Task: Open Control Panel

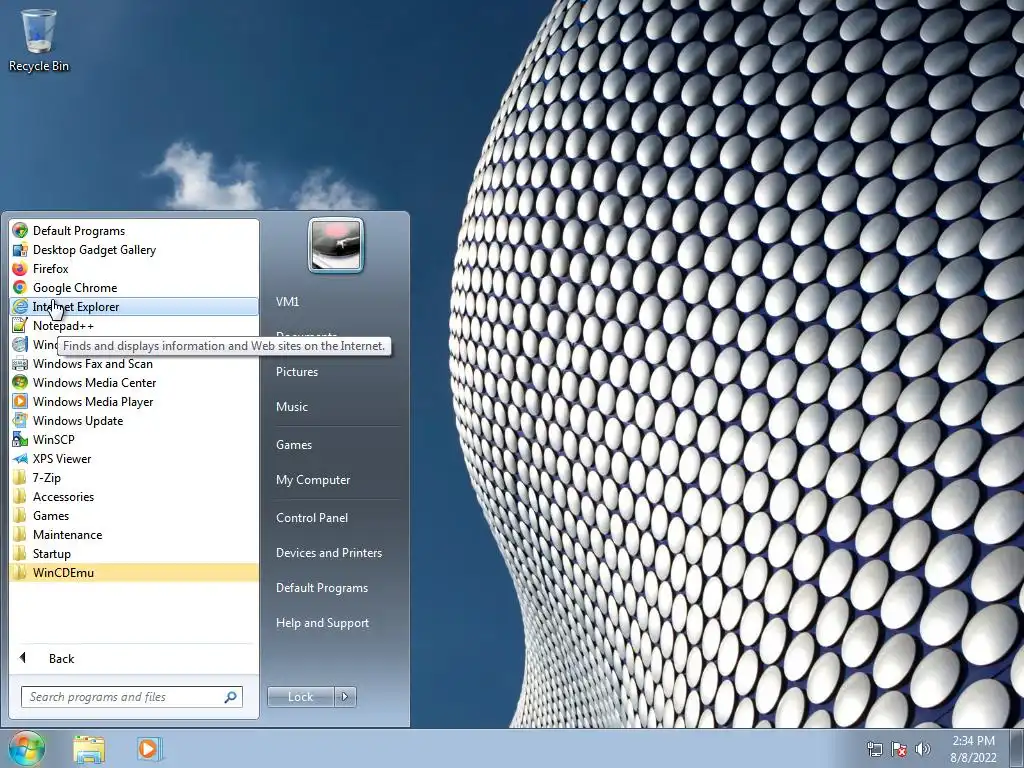Action: point(312,517)
